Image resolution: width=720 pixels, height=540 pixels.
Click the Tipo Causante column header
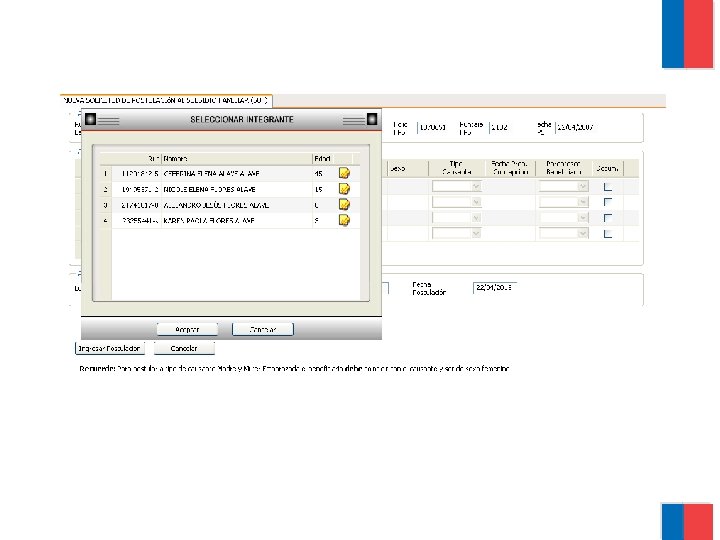click(456, 168)
